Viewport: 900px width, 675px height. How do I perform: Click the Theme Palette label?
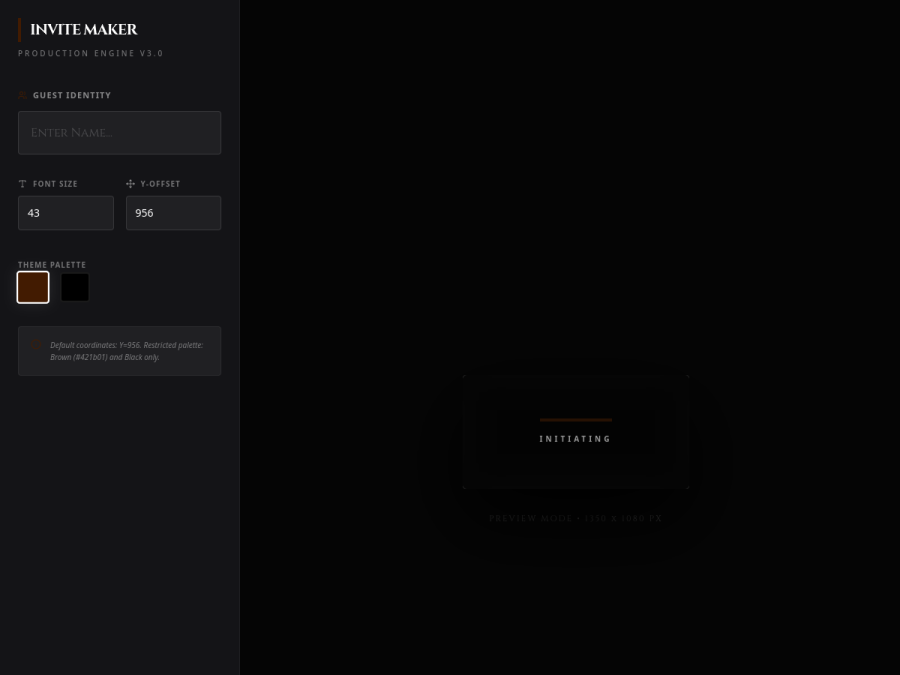[52, 265]
